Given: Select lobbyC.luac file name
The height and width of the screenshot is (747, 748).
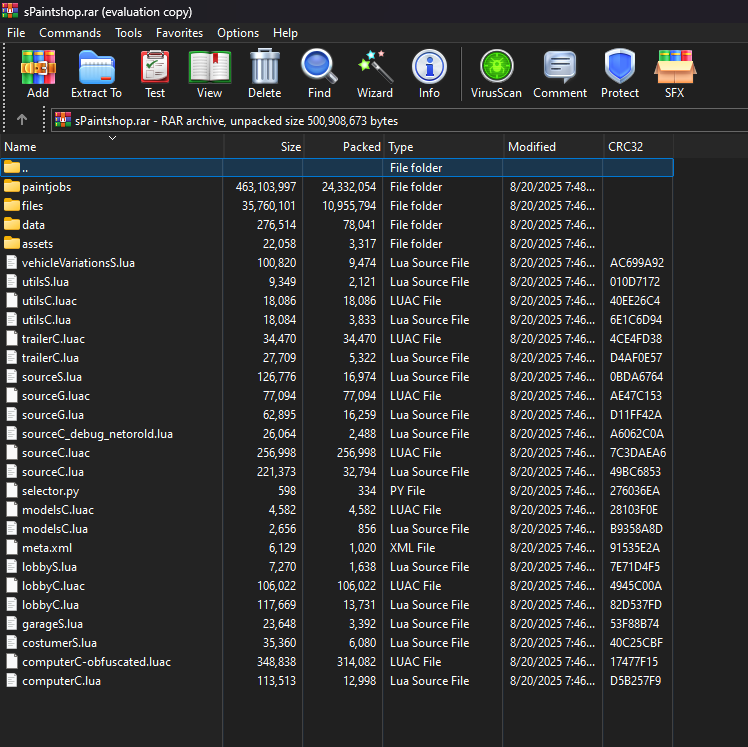Looking at the screenshot, I should (53, 586).
